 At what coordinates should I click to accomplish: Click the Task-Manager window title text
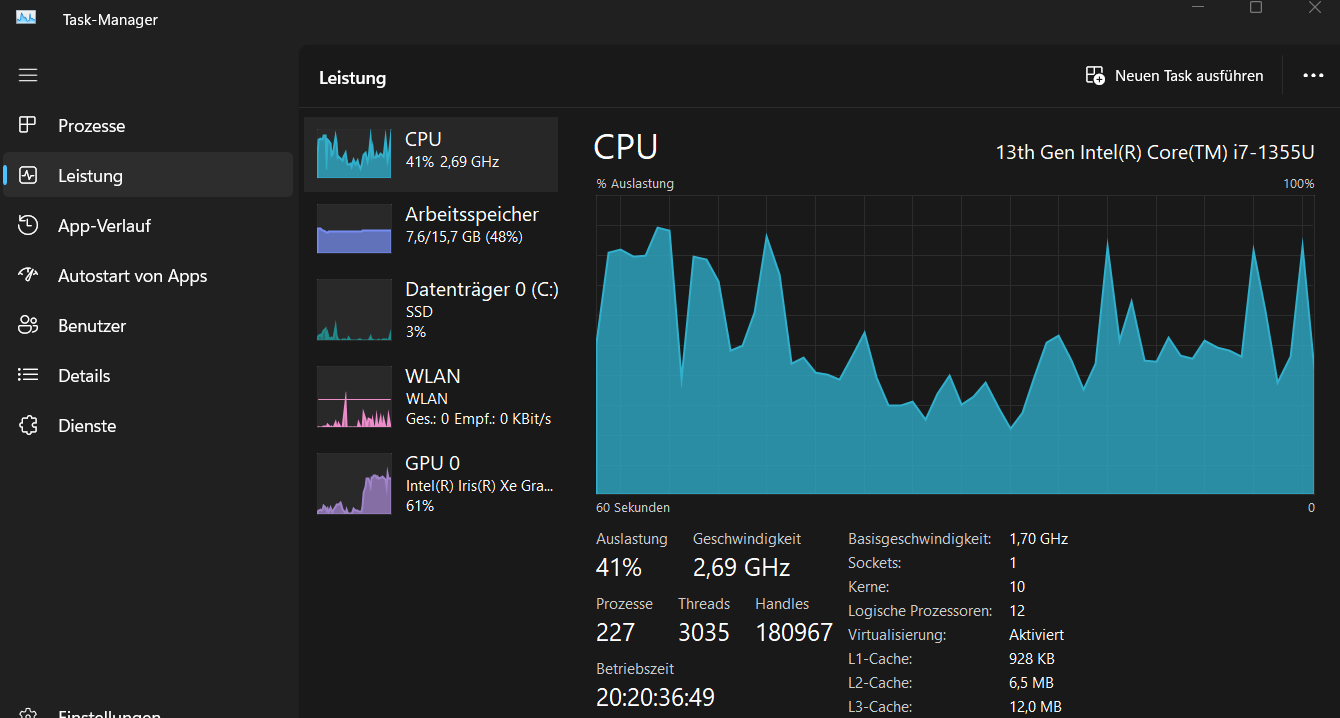110,20
